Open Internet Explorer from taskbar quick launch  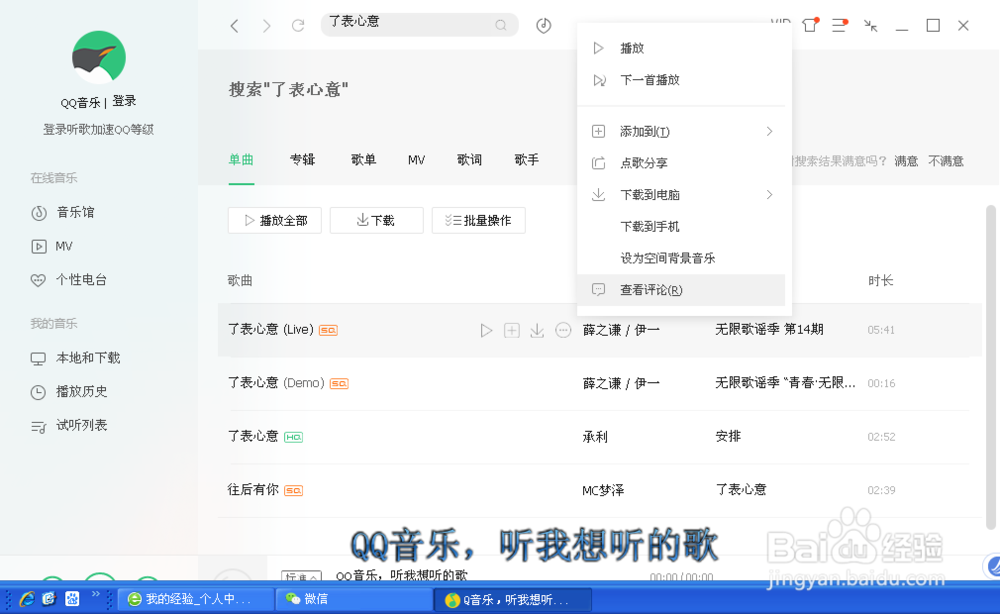[x=27, y=599]
